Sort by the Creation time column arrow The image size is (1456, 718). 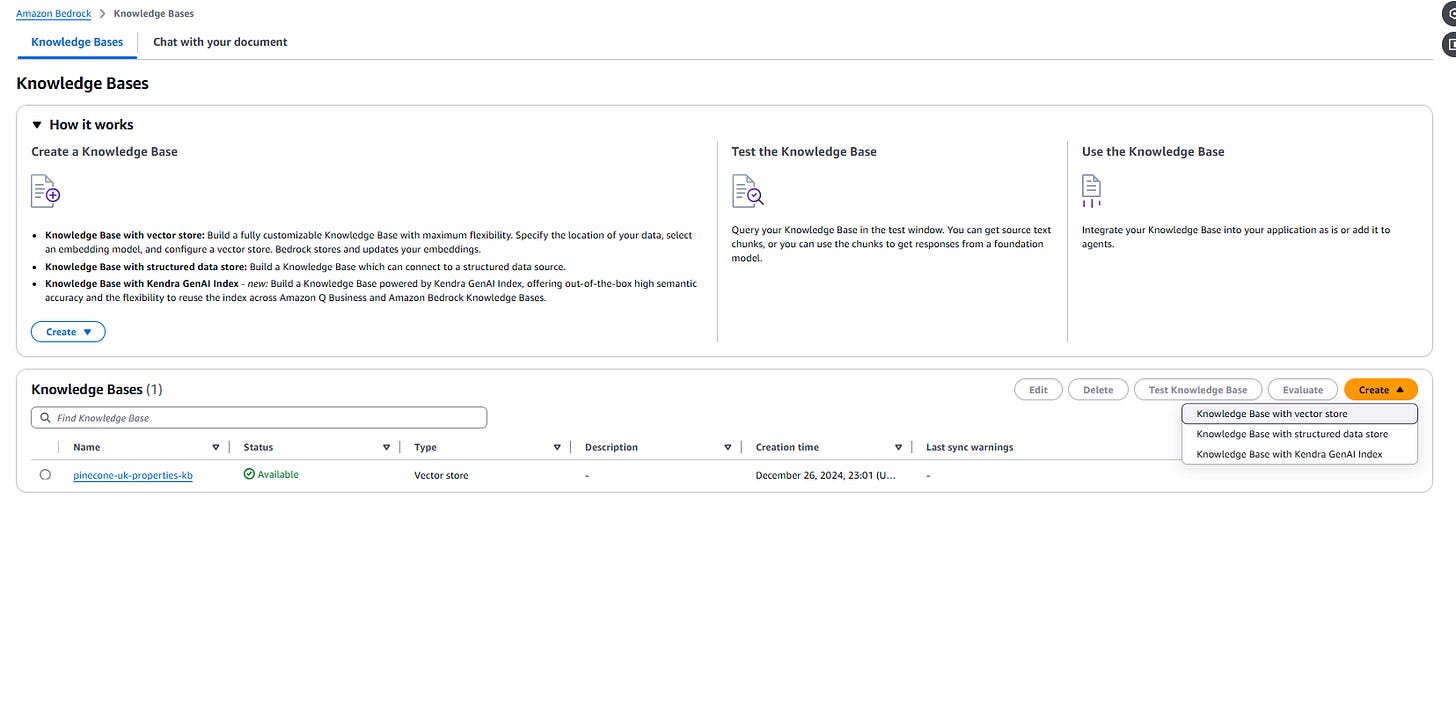[x=898, y=447]
